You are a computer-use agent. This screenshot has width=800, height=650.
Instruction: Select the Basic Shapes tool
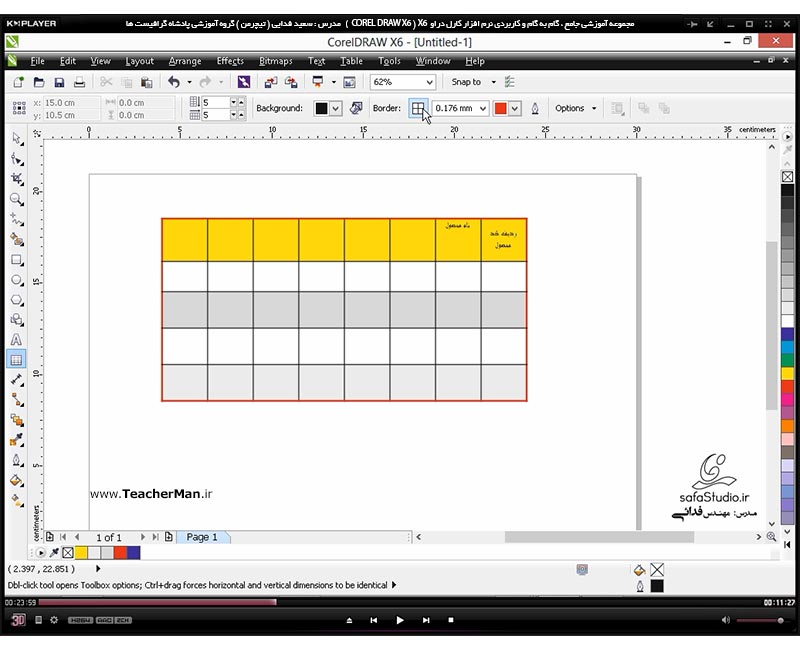(x=17, y=320)
